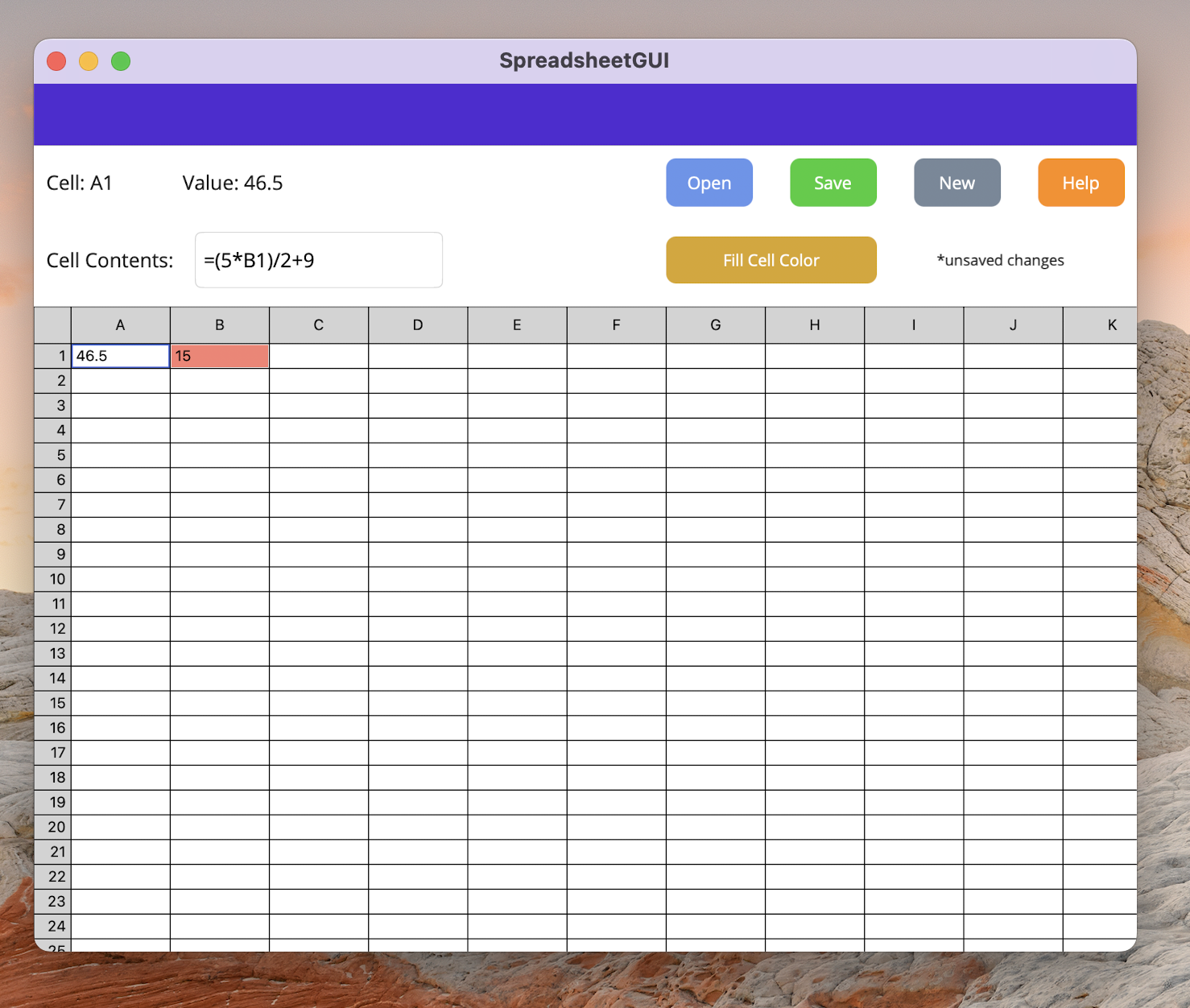Click row header 20
Screen dimensions: 1190x1008
(x=53, y=827)
